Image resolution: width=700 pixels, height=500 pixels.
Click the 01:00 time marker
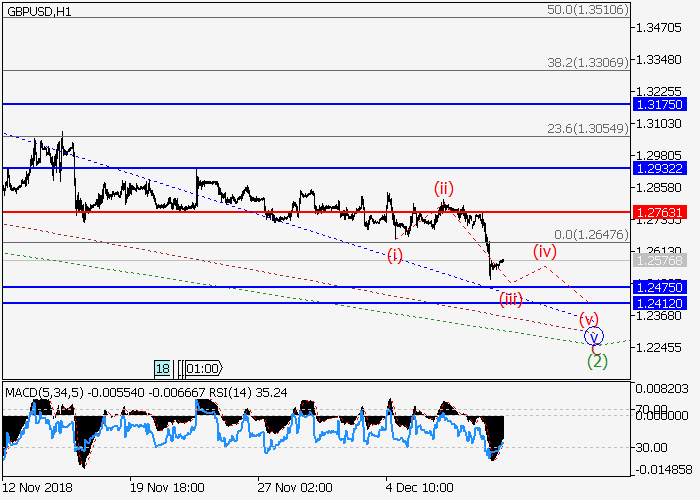[204, 368]
